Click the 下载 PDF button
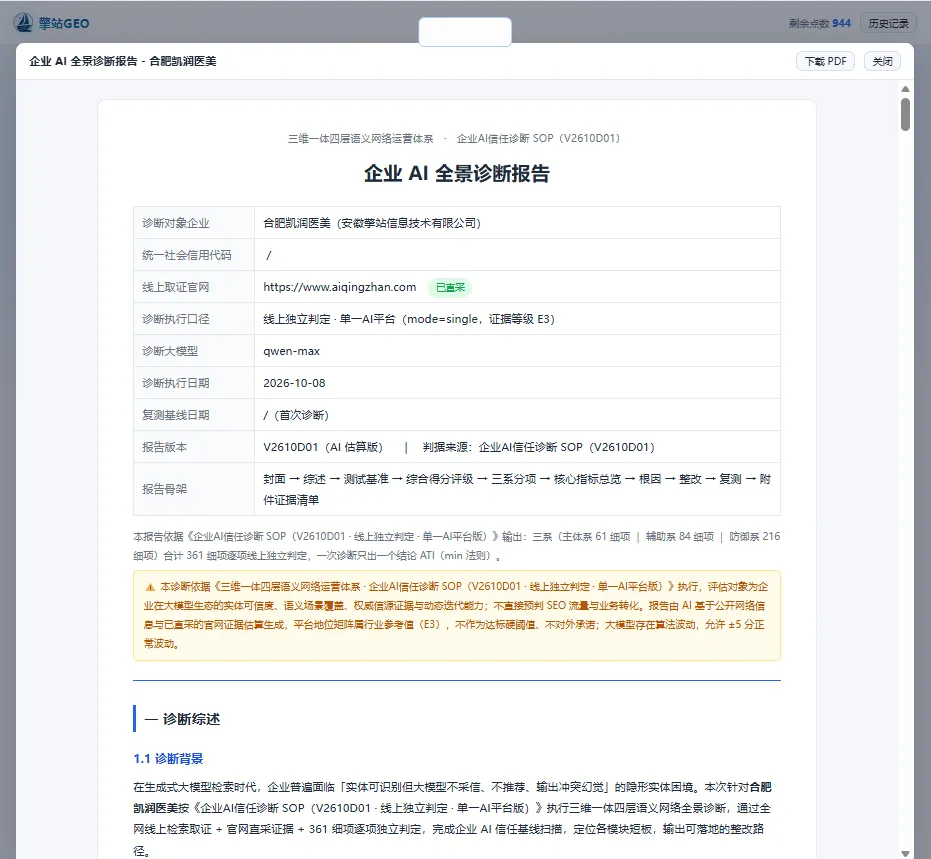The width and height of the screenshot is (931, 859). (x=825, y=61)
